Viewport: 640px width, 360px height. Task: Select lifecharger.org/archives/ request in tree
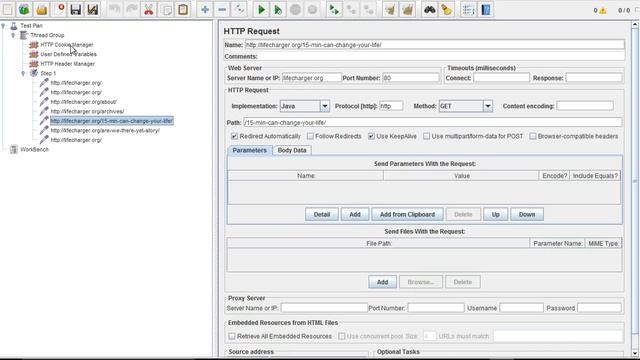click(x=87, y=111)
